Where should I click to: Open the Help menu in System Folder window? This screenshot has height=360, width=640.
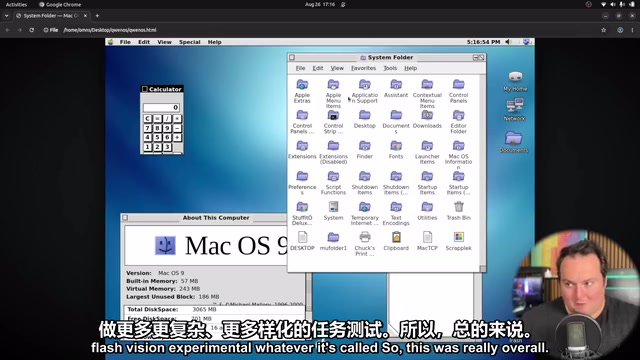[411, 68]
